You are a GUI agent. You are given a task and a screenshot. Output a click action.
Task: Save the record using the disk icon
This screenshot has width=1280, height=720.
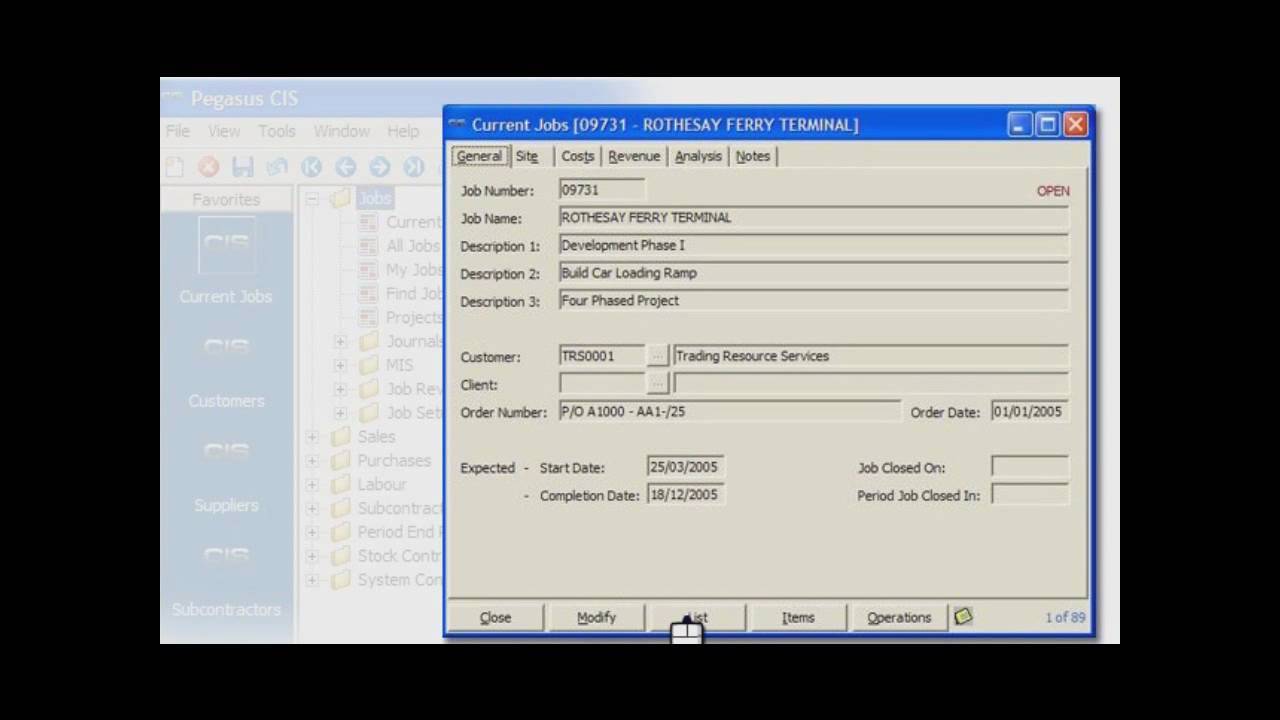tap(242, 167)
